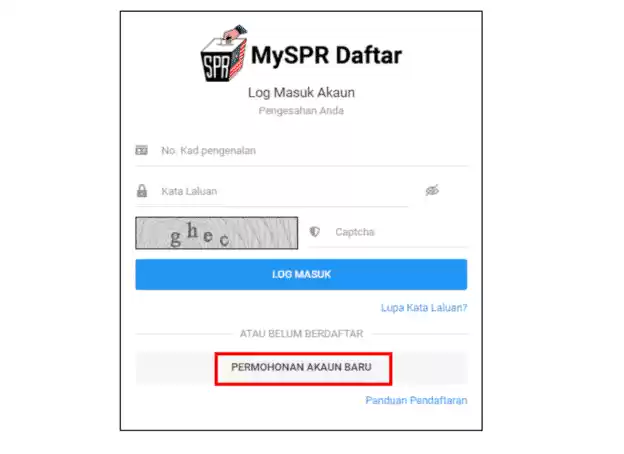Click the SPR ballot box logo

(x=224, y=53)
